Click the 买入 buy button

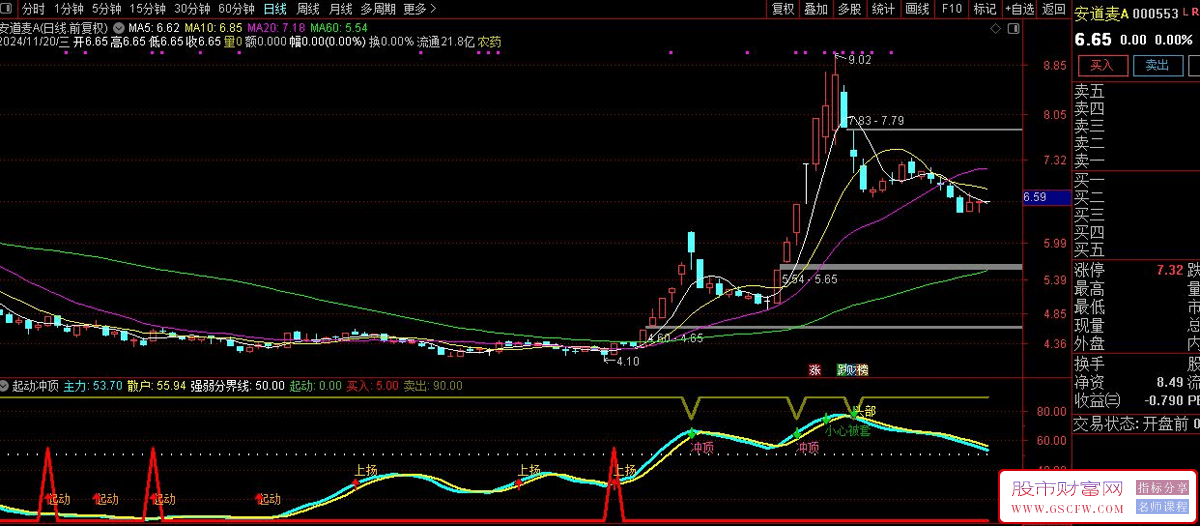pyautogui.click(x=1101, y=65)
